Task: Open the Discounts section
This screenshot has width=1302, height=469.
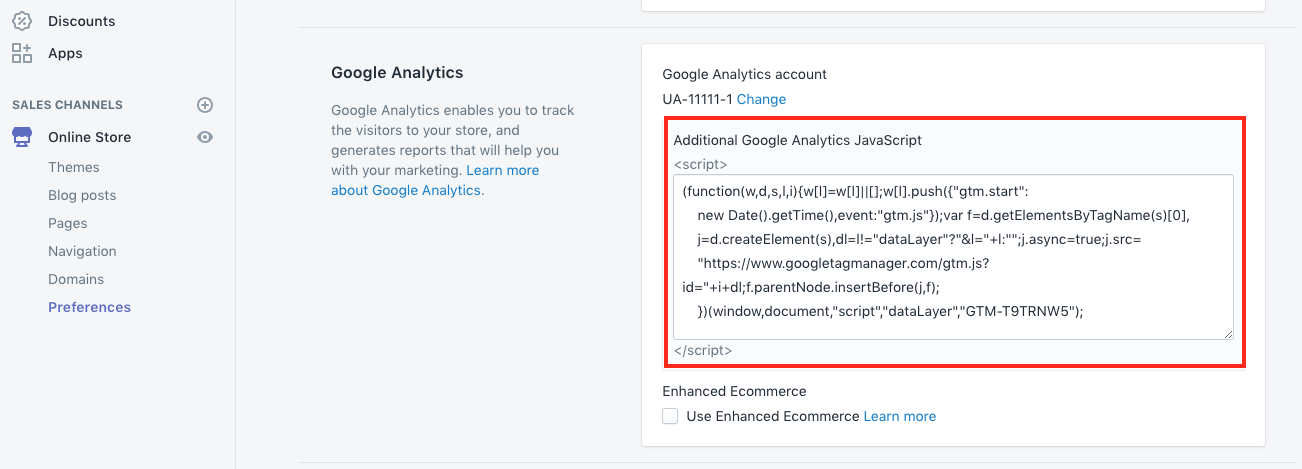Action: coord(81,21)
